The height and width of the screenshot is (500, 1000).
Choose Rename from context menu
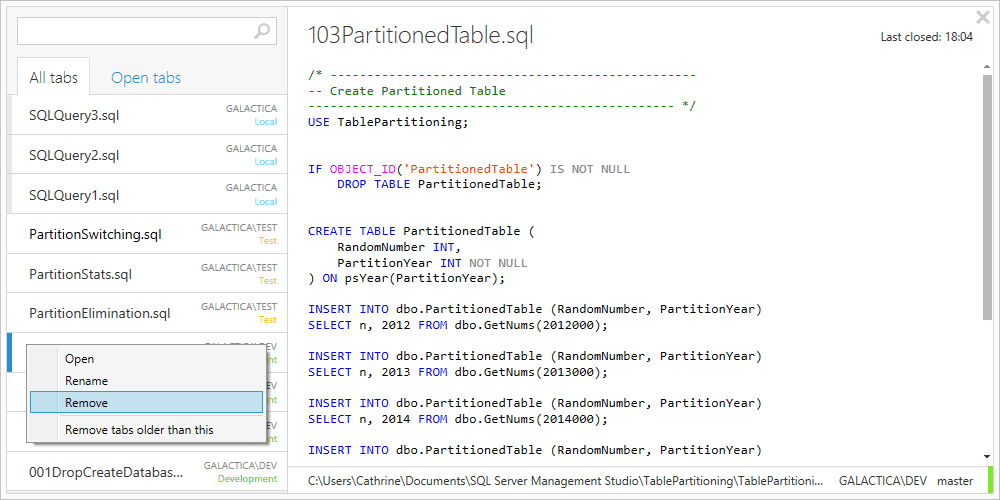(86, 381)
